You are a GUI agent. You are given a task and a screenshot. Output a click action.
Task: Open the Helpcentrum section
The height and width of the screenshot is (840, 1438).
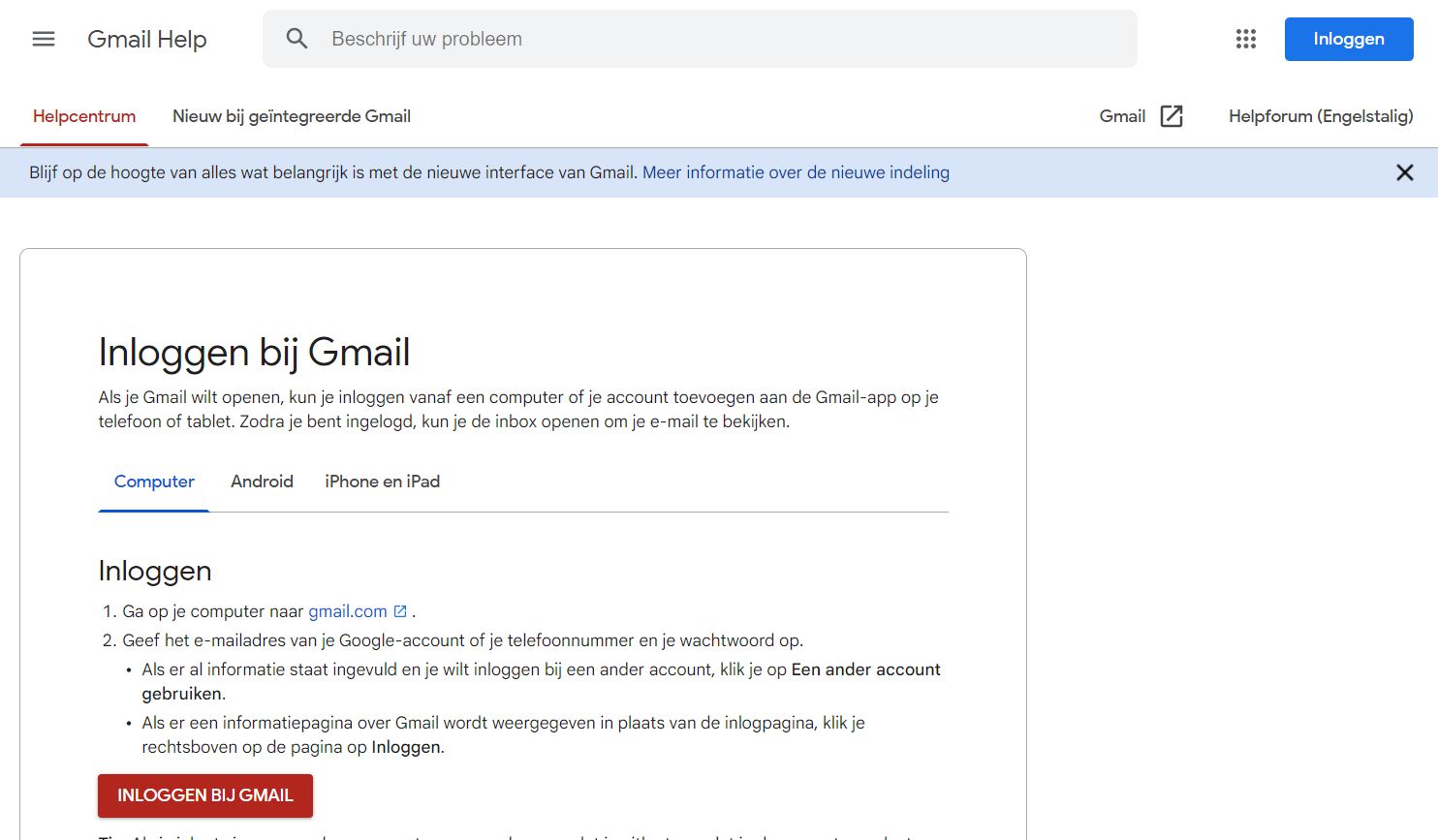[84, 115]
